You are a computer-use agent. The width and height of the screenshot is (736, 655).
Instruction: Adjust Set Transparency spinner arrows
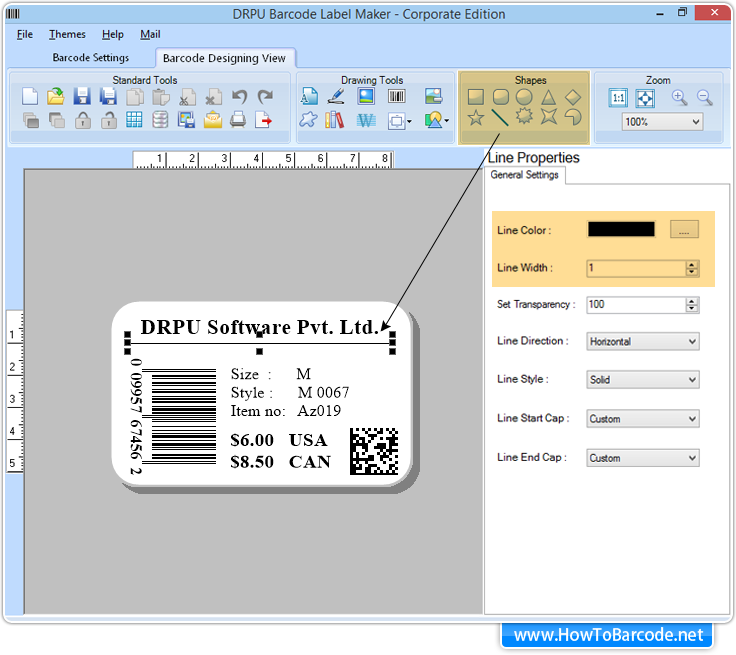point(692,305)
